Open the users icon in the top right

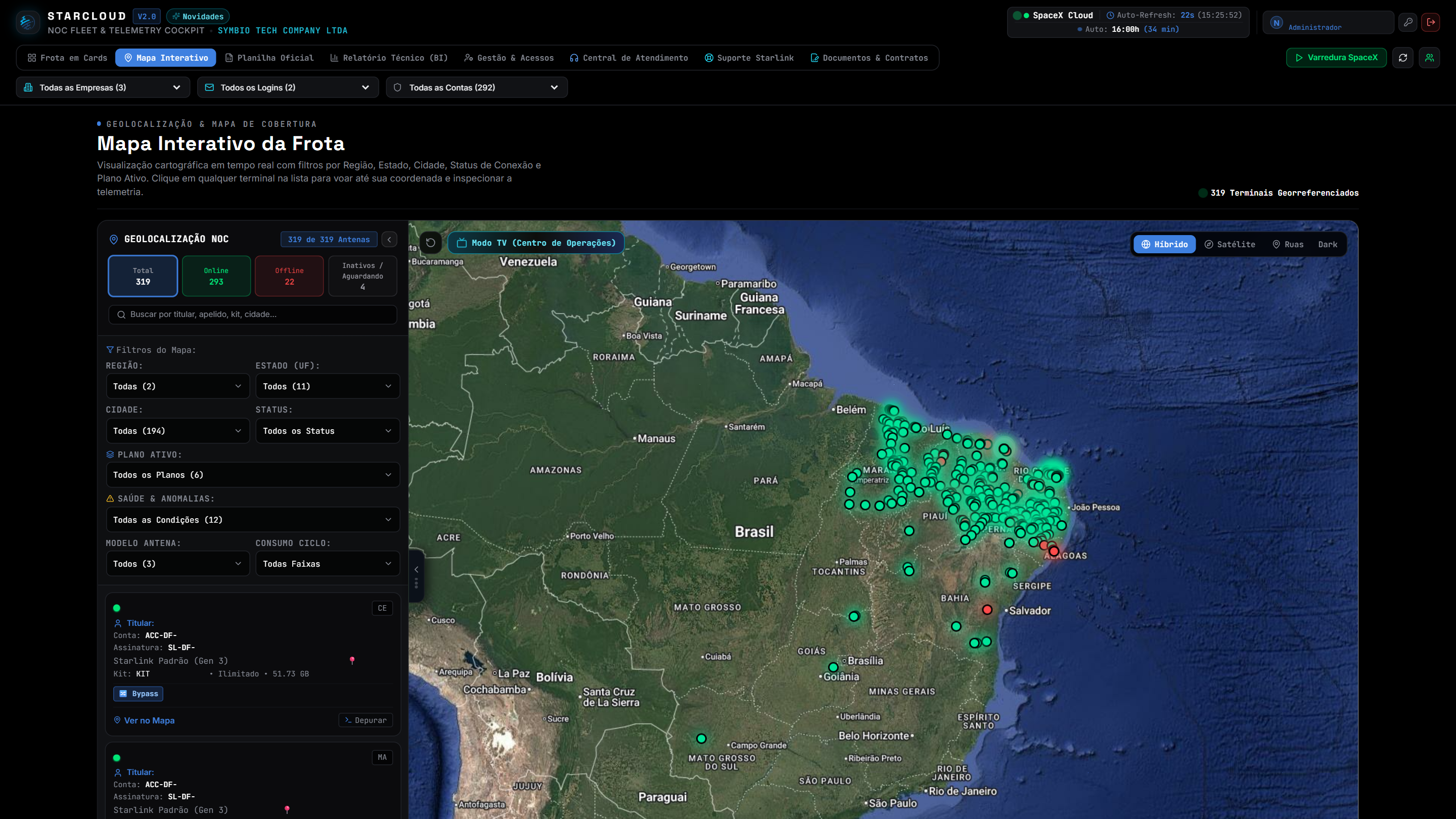(1429, 58)
